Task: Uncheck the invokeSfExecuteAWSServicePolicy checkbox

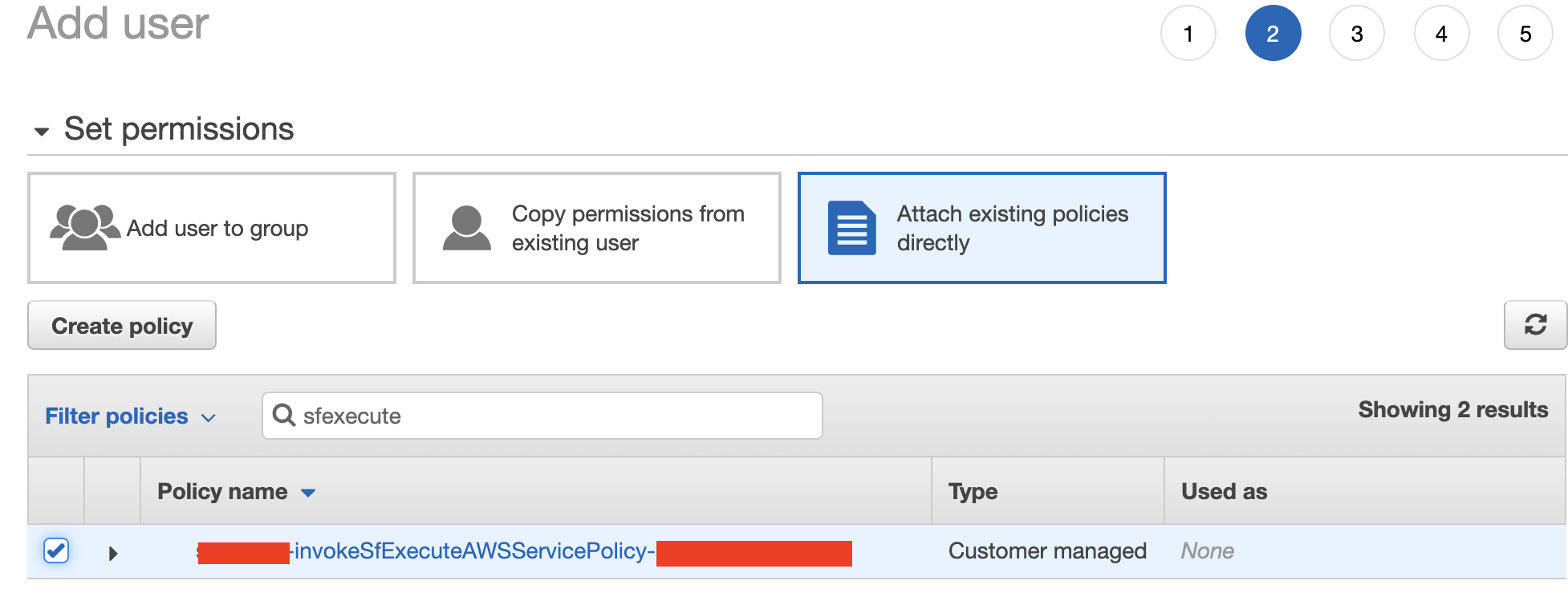Action: pyautogui.click(x=56, y=550)
